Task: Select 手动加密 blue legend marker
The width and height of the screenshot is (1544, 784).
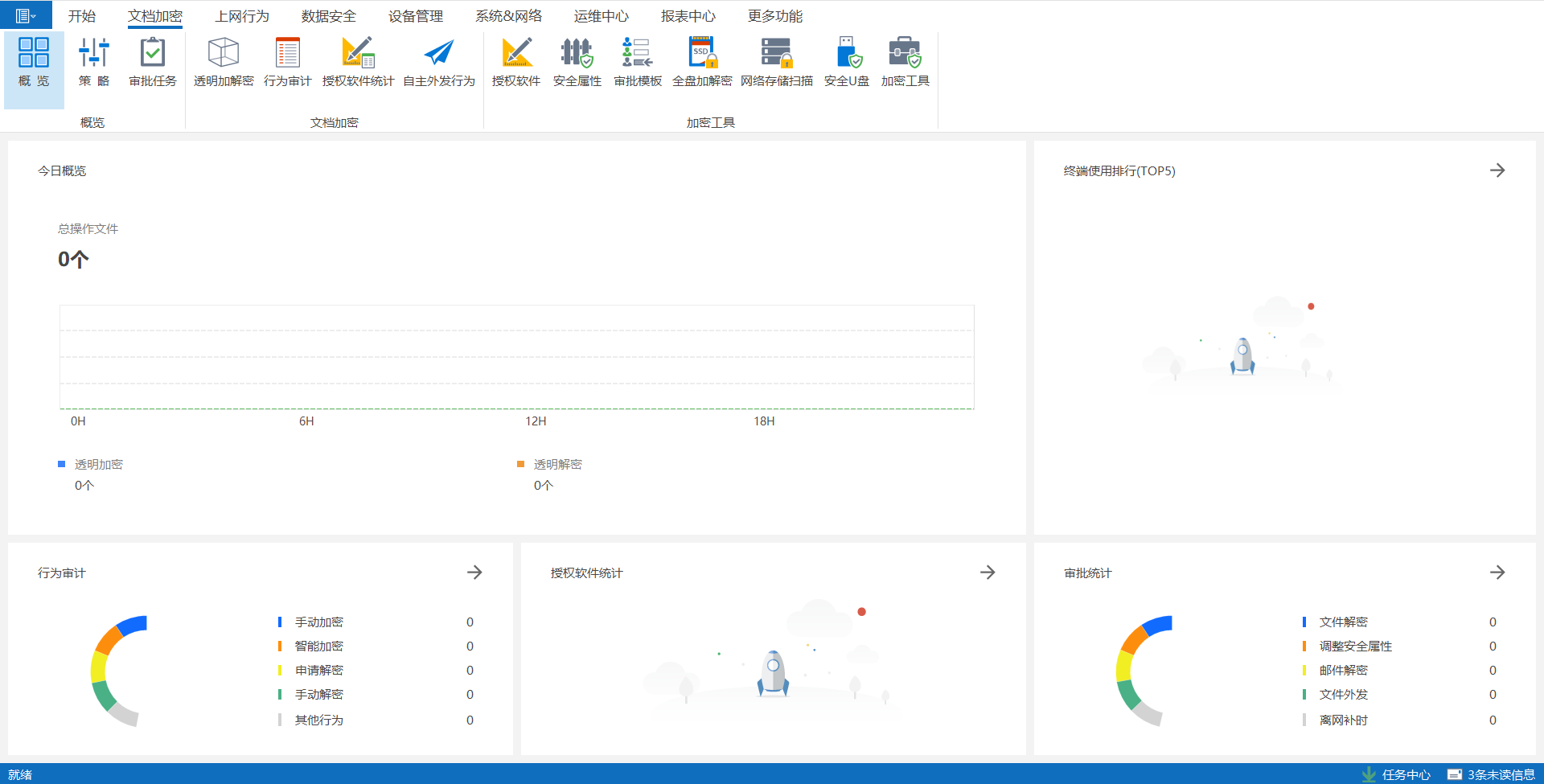Action: (280, 622)
